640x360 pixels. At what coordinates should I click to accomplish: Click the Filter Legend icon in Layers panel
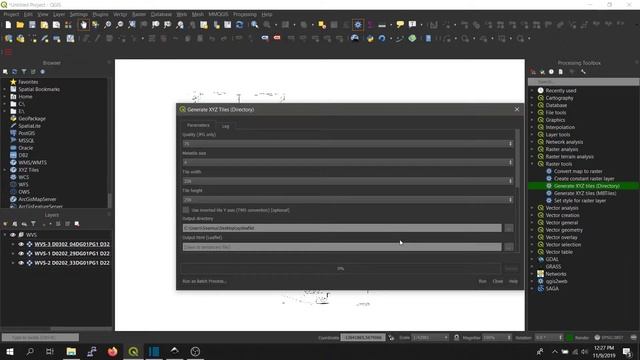click(33, 224)
